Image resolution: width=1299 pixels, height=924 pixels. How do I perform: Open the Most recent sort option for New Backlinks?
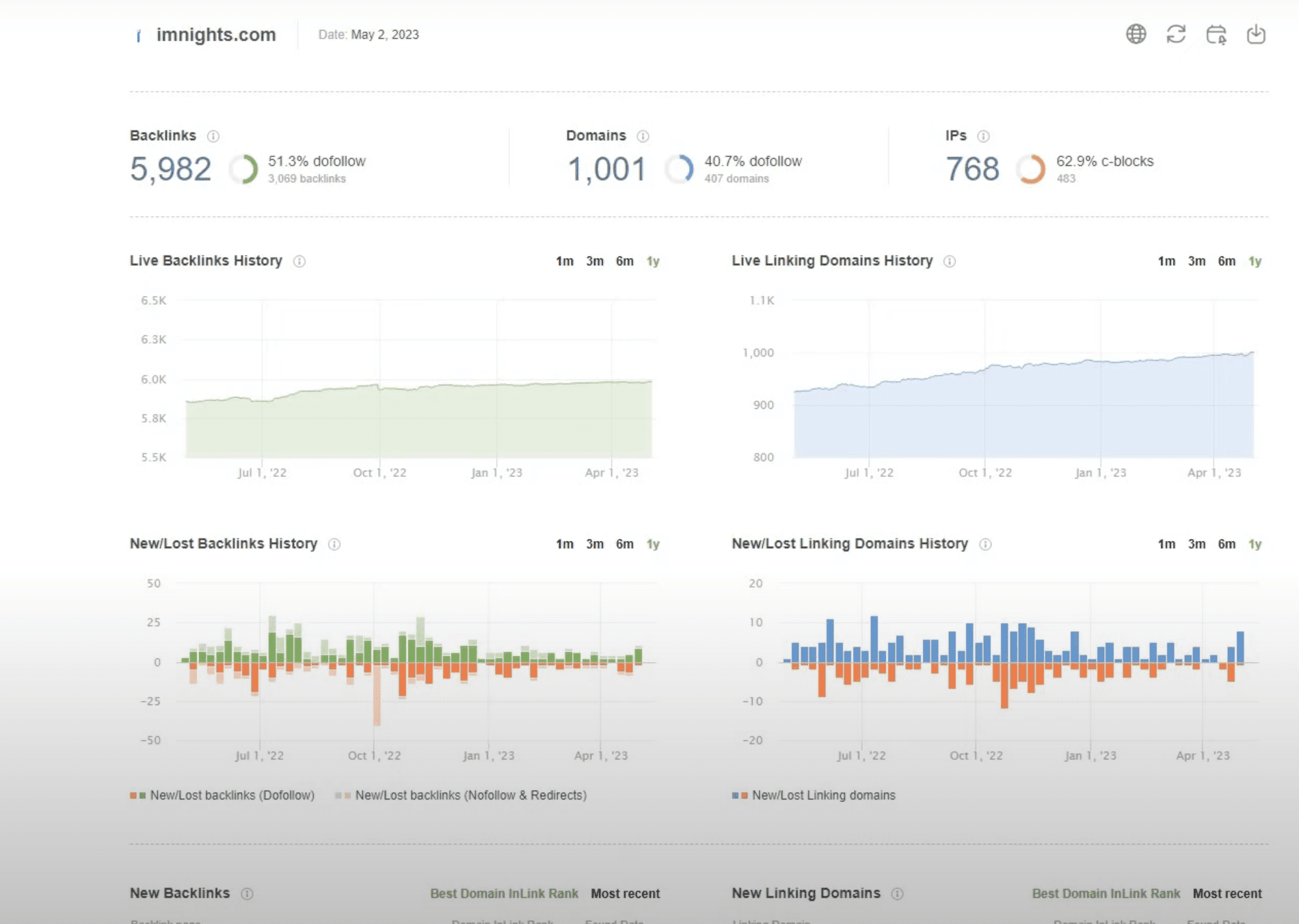(625, 893)
